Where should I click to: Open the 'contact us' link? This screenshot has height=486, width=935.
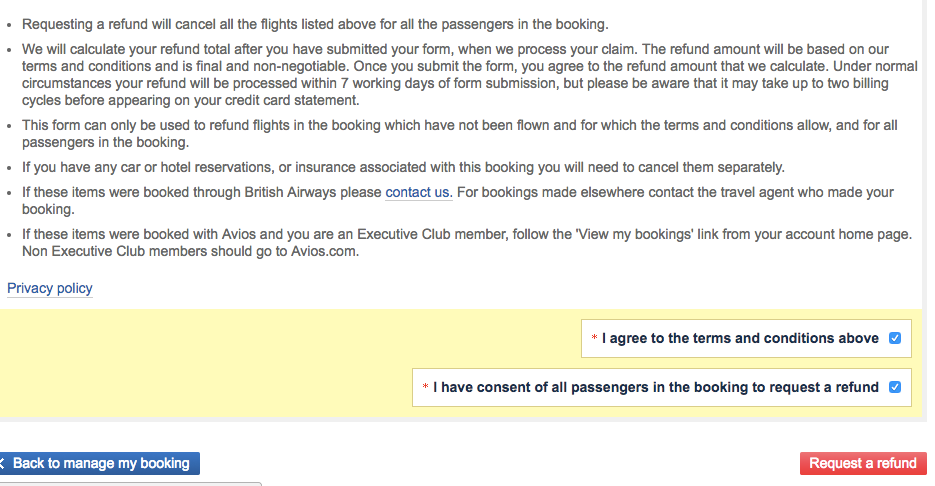pyautogui.click(x=418, y=192)
